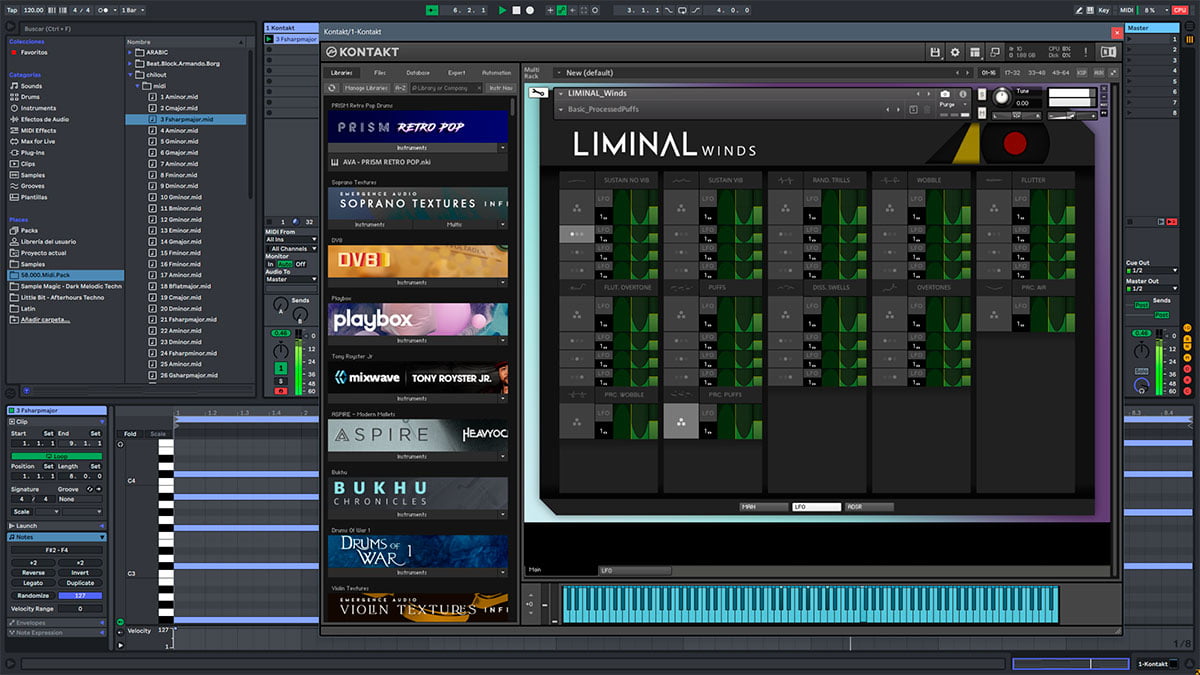Open the Cue Out dropdown
The width and height of the screenshot is (1200, 675).
[x=1150, y=270]
